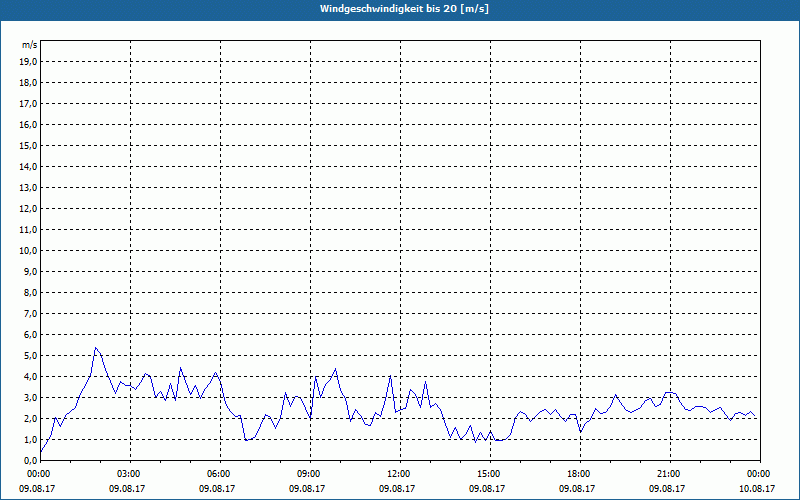Click the '16,0' y-axis value

coord(28,124)
